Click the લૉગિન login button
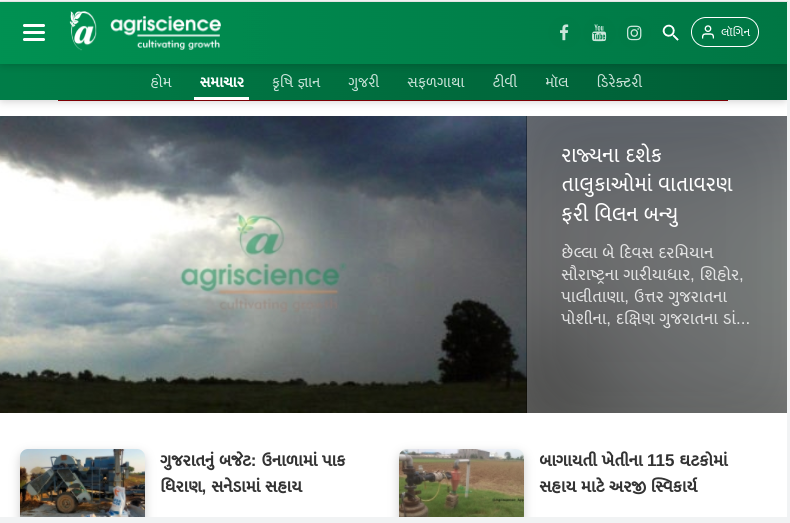790x523 pixels. (725, 32)
